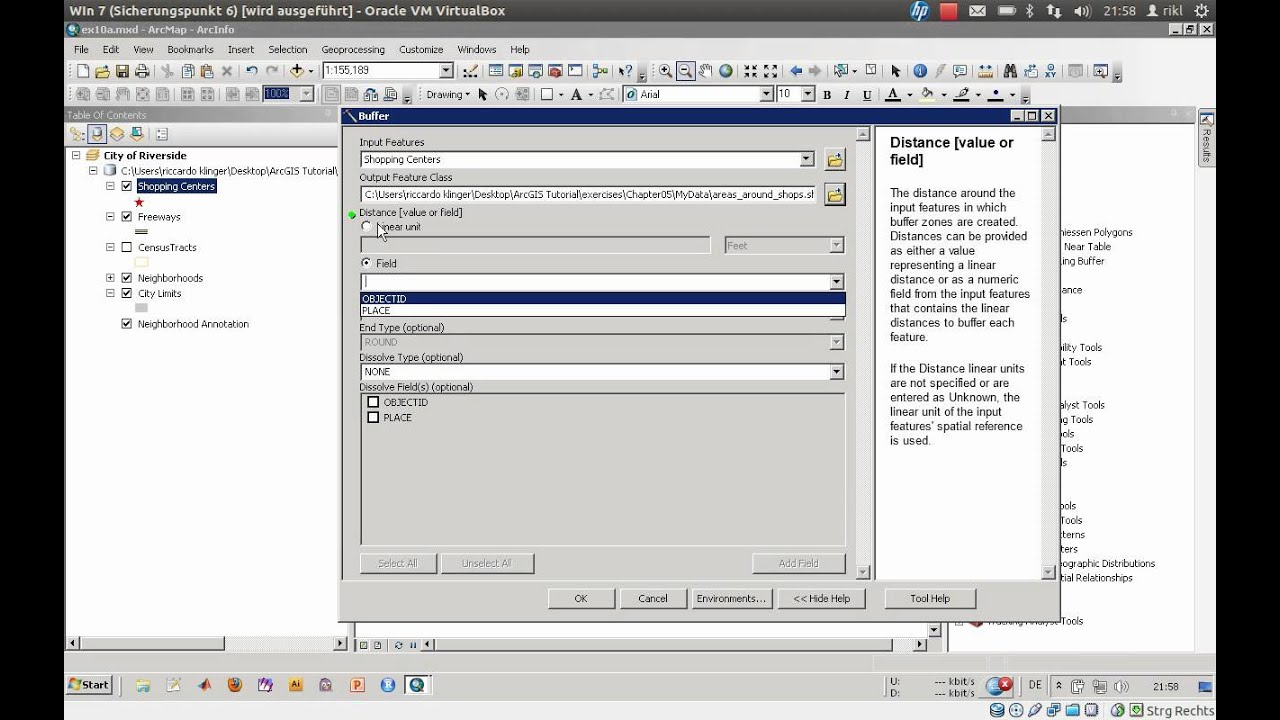Choose OBJECTID from the field list
The height and width of the screenshot is (720, 1280).
[x=603, y=299]
